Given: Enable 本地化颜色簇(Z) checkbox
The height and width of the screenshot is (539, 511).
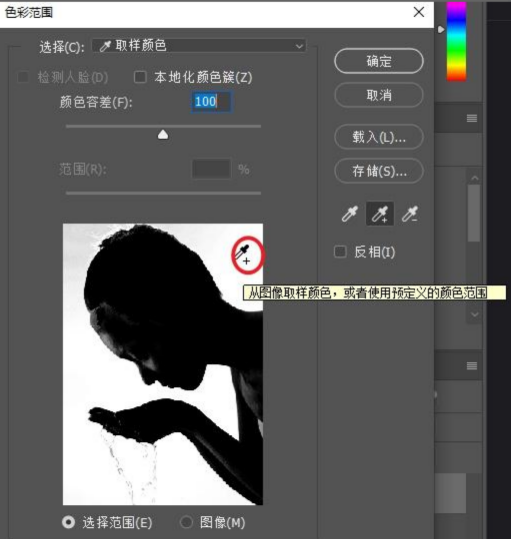Looking at the screenshot, I should pos(140,77).
